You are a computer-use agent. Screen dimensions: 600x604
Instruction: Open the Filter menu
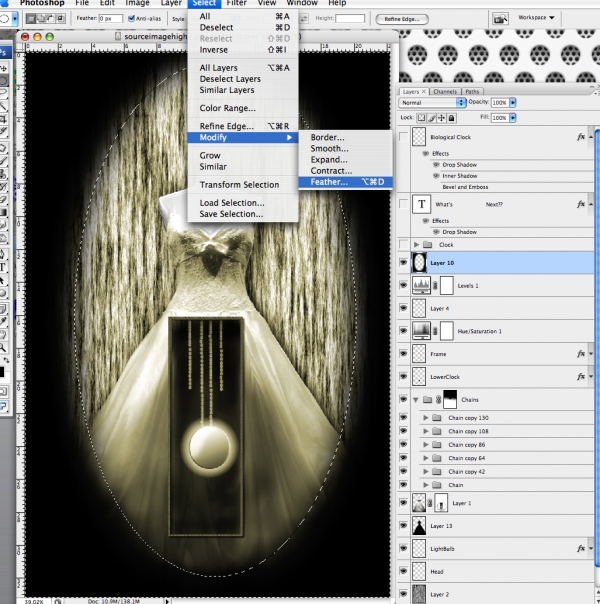[x=236, y=3]
